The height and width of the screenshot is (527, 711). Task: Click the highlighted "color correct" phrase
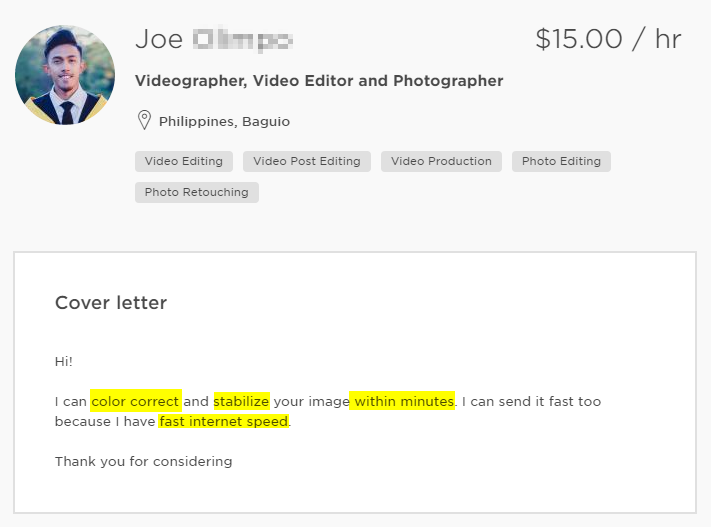point(135,402)
